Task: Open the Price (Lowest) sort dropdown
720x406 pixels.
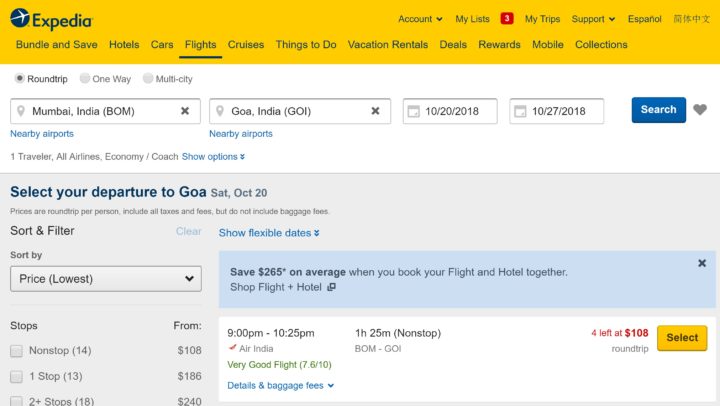Action: pyautogui.click(x=106, y=279)
